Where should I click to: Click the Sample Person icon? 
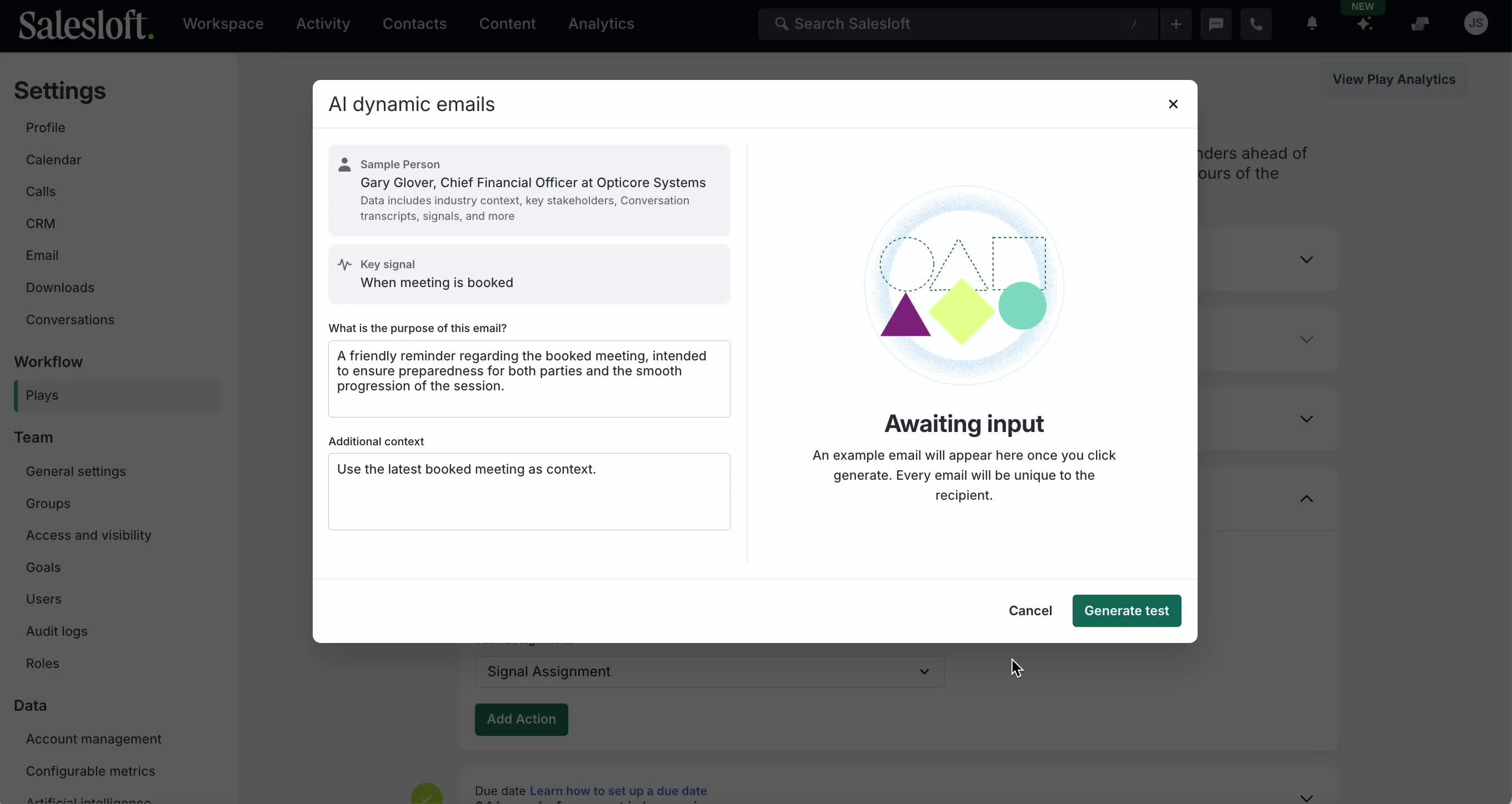(x=344, y=165)
